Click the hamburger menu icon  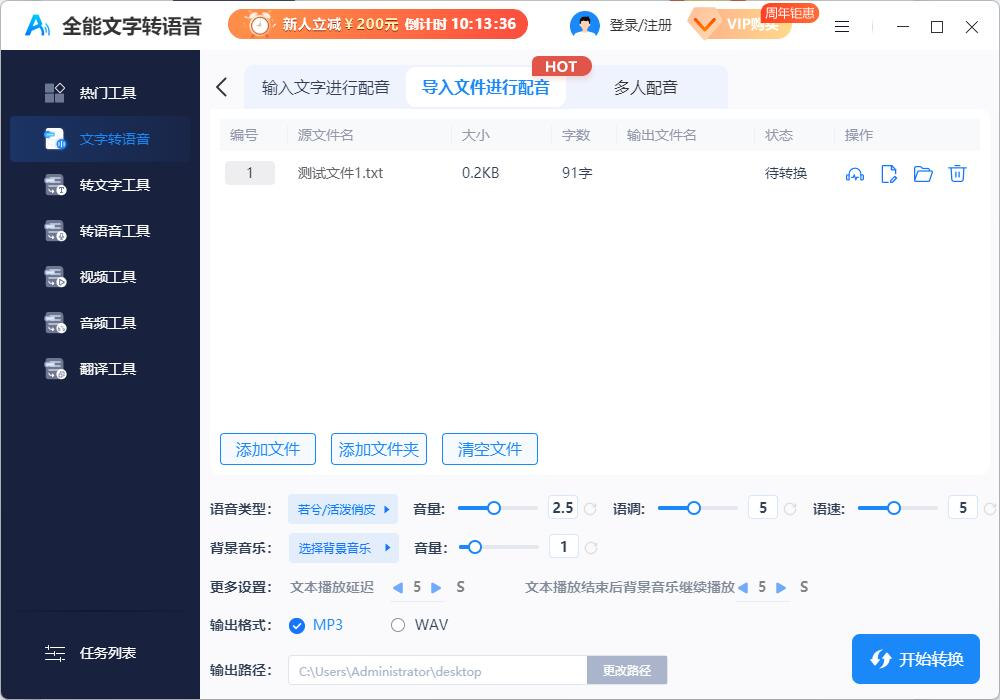[x=842, y=27]
